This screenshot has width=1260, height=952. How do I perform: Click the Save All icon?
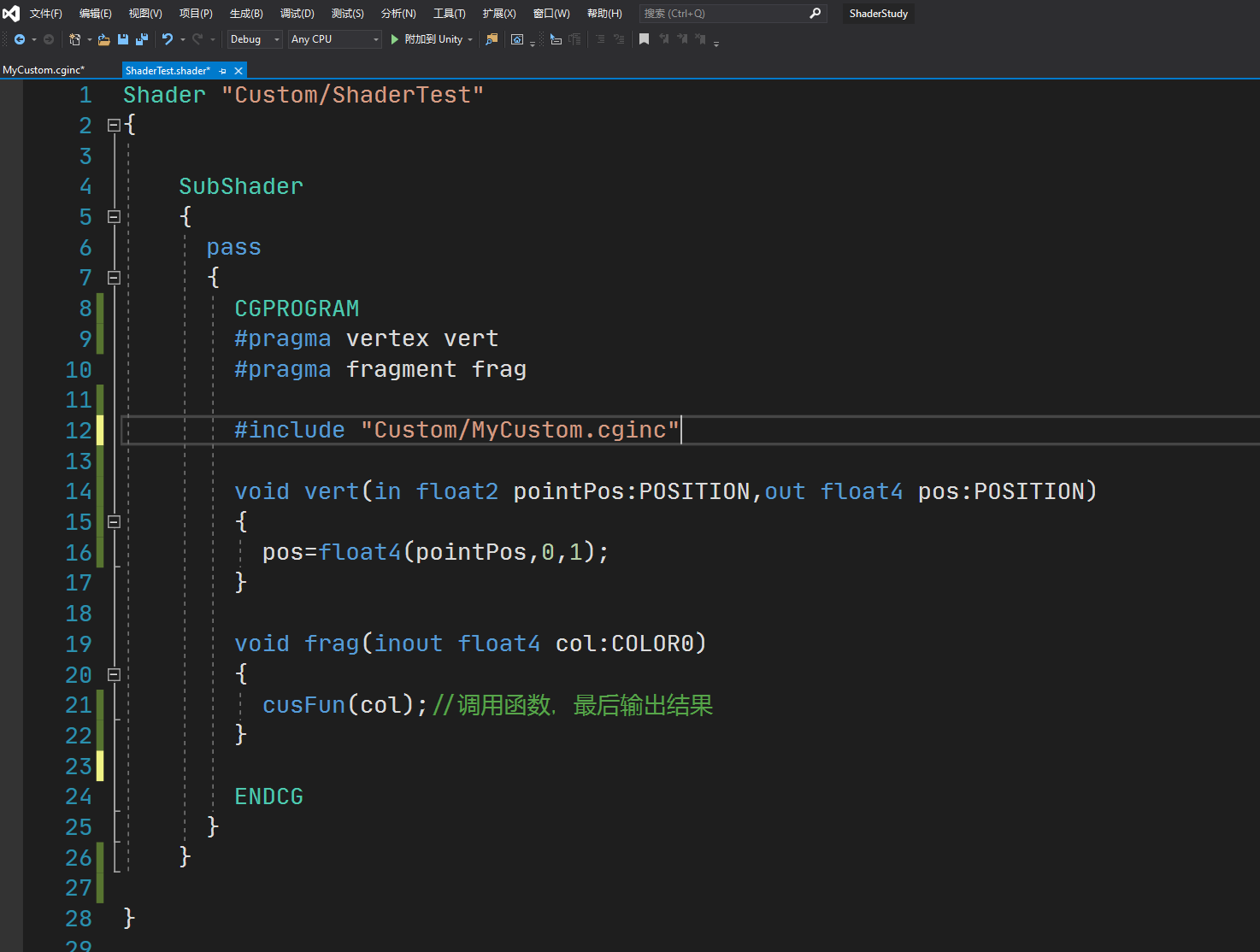pos(142,39)
